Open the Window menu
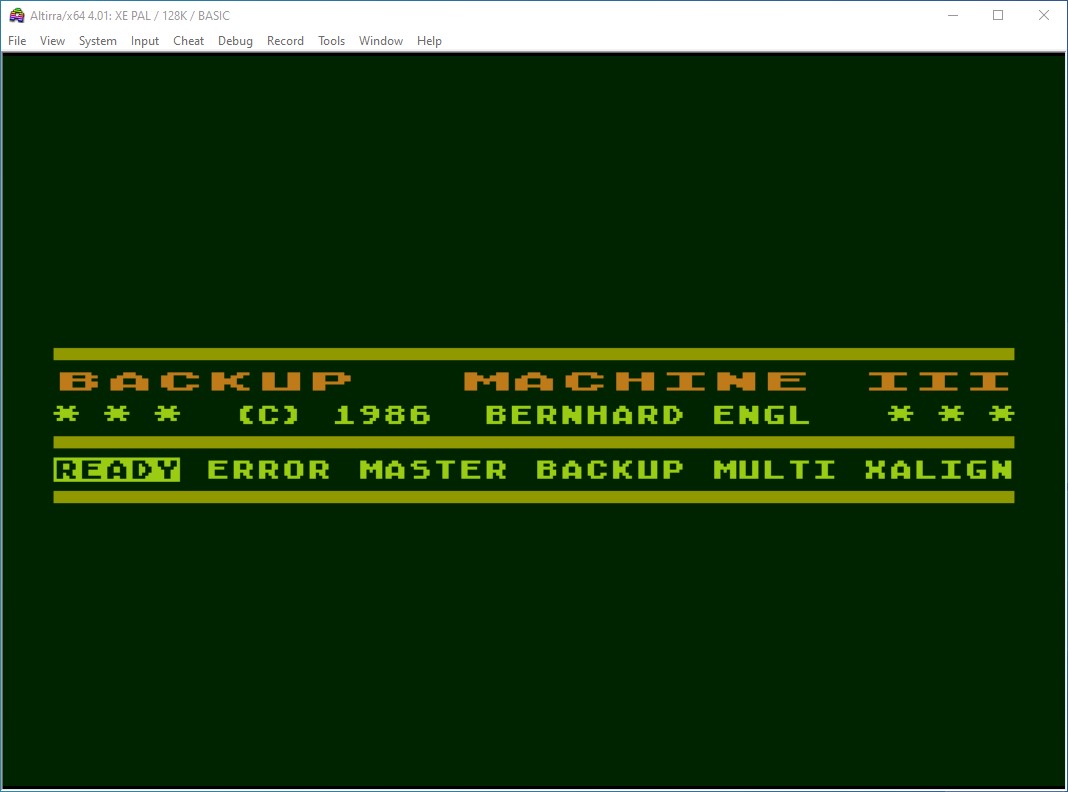Image resolution: width=1068 pixels, height=792 pixels. click(380, 41)
